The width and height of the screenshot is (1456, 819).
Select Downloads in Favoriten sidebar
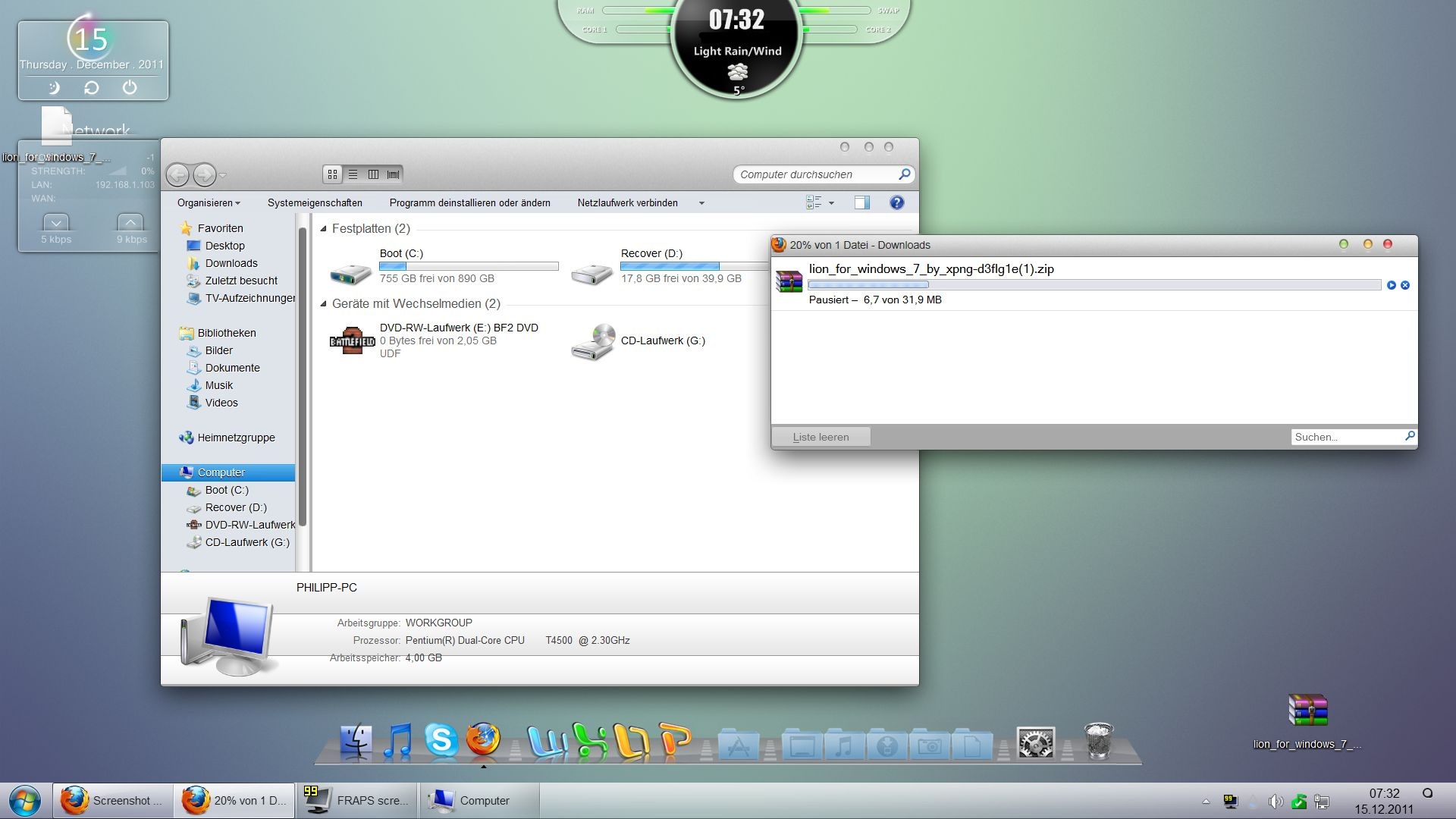231,263
